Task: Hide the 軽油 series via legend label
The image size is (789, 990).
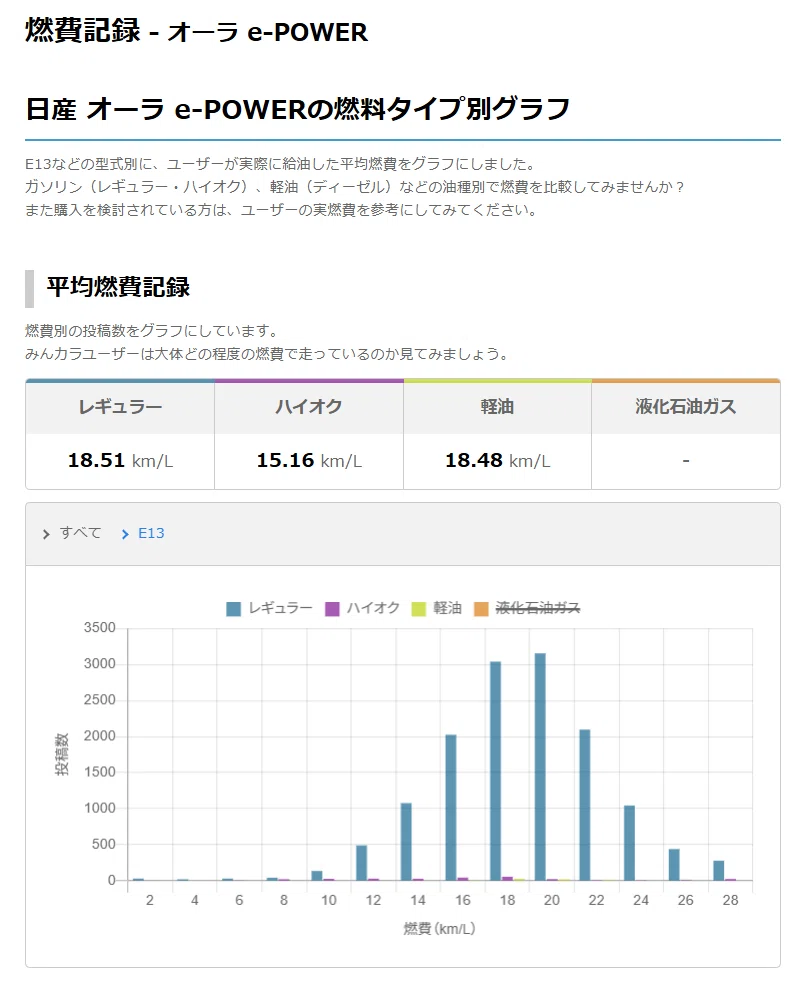Action: coord(448,608)
